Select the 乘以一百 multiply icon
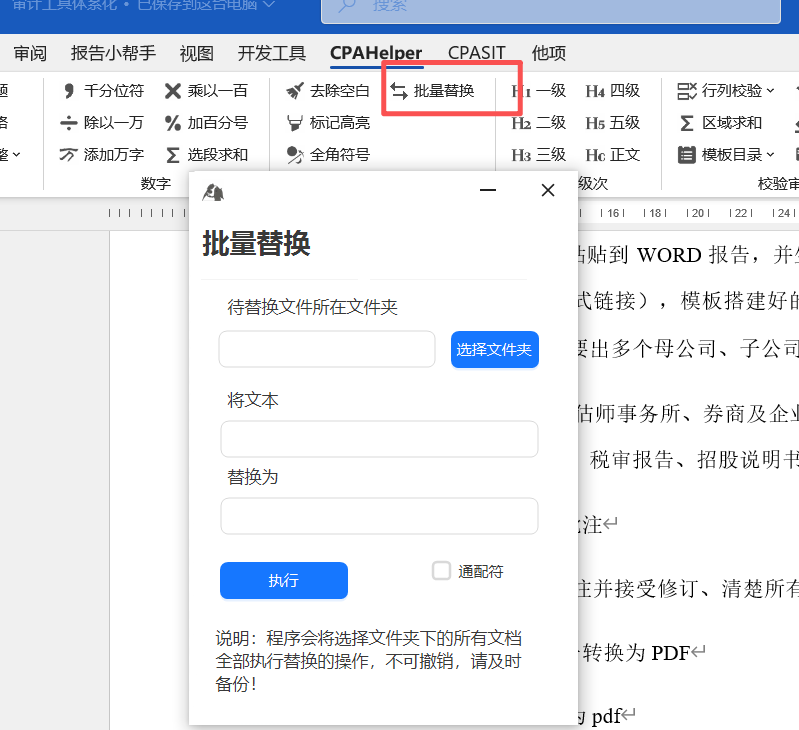Image resolution: width=799 pixels, height=730 pixels. [x=173, y=91]
